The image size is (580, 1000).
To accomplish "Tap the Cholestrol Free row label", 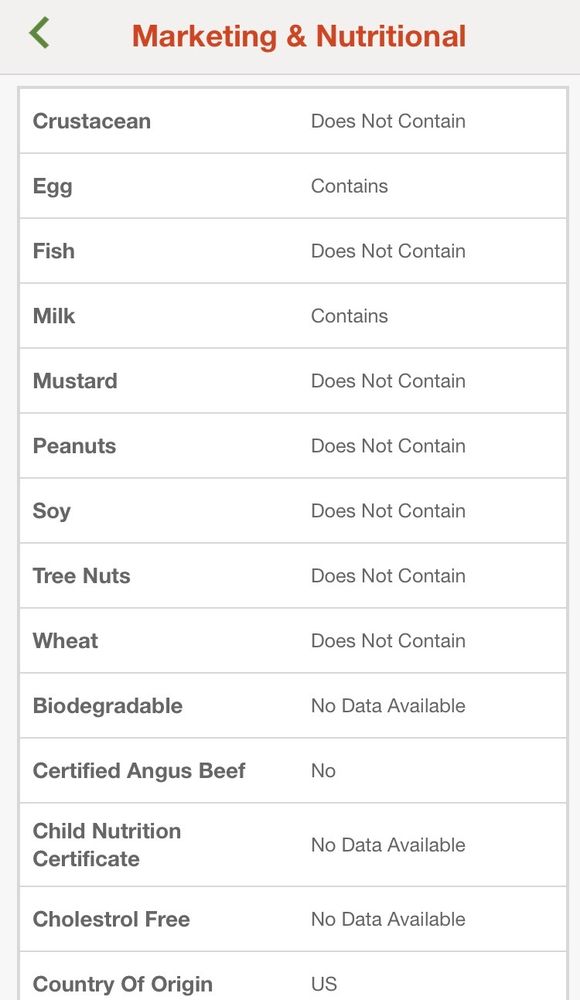I will (x=111, y=919).
